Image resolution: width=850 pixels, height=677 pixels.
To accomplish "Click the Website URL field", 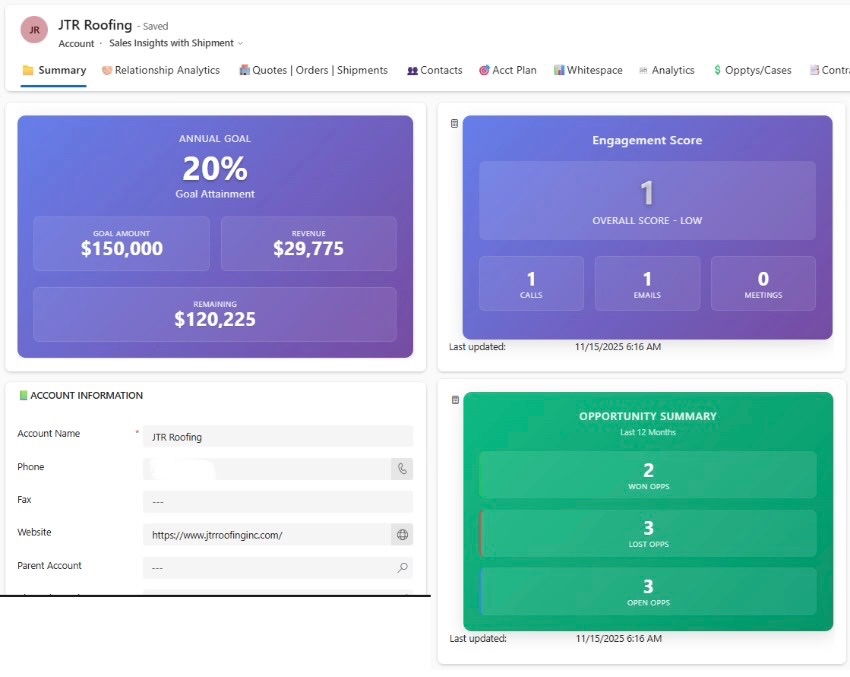I will 267,535.
